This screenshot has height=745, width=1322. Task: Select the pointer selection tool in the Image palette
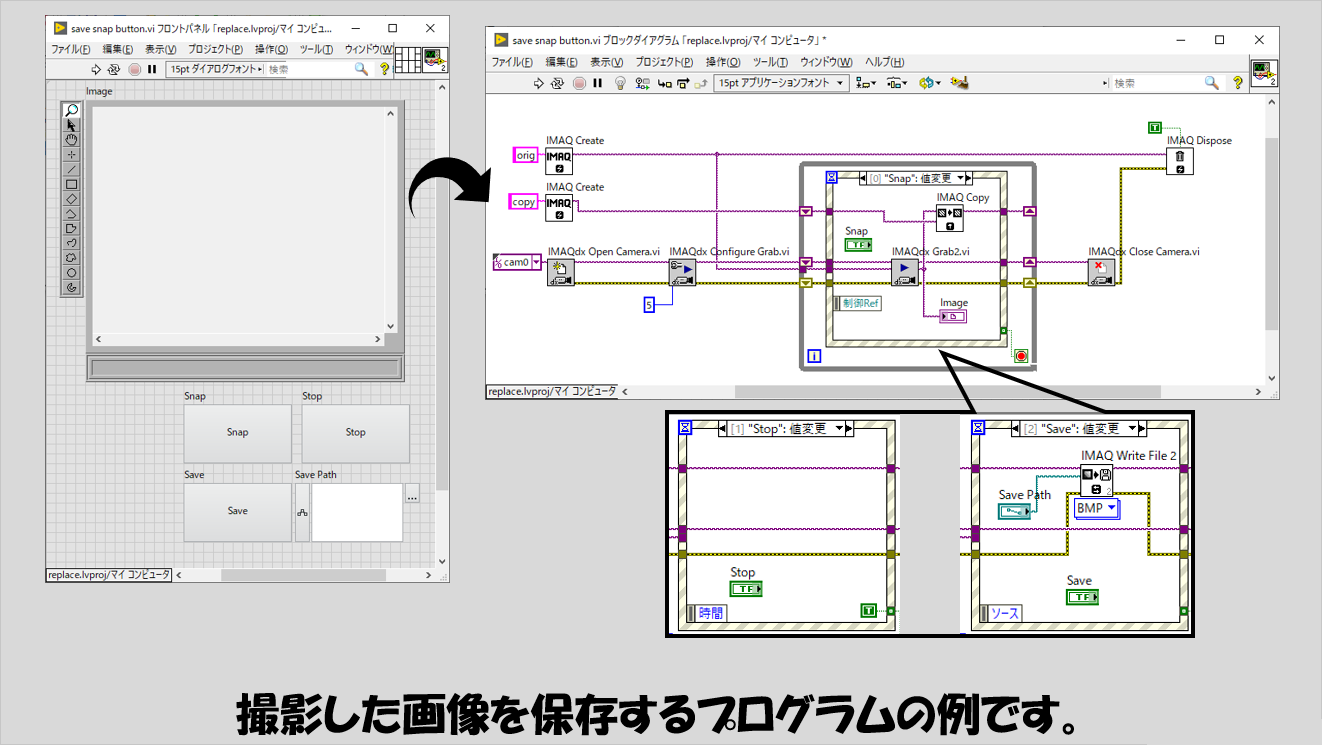point(71,125)
